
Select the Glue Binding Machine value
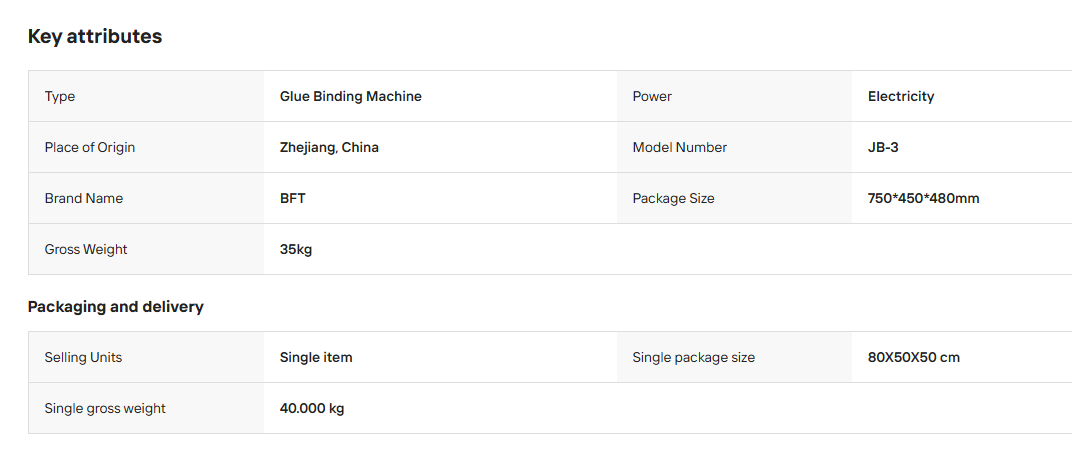tap(351, 96)
